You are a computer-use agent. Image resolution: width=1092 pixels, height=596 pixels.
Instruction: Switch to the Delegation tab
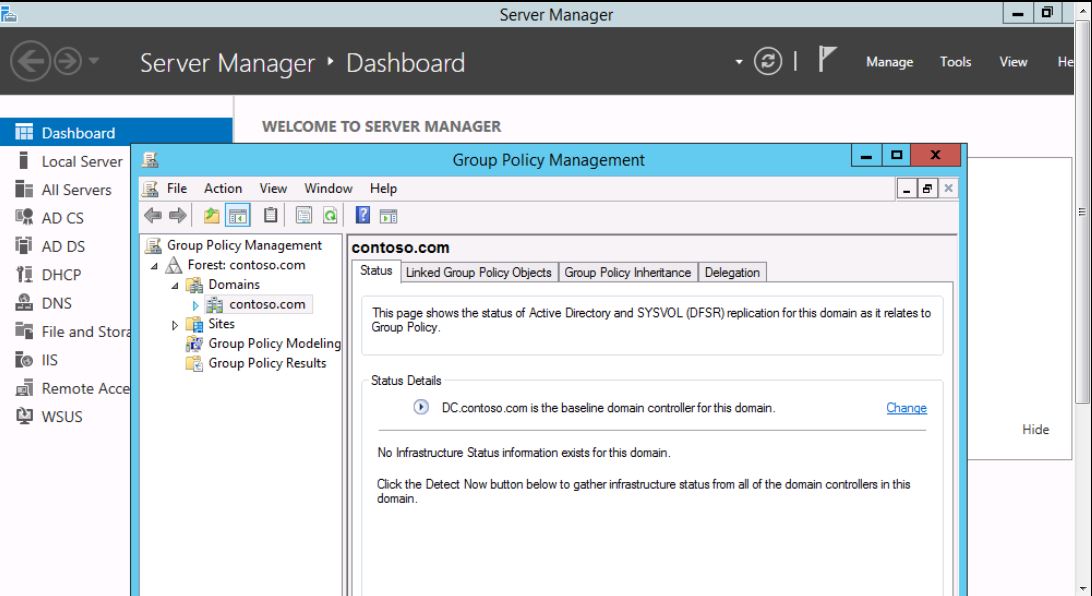[732, 272]
